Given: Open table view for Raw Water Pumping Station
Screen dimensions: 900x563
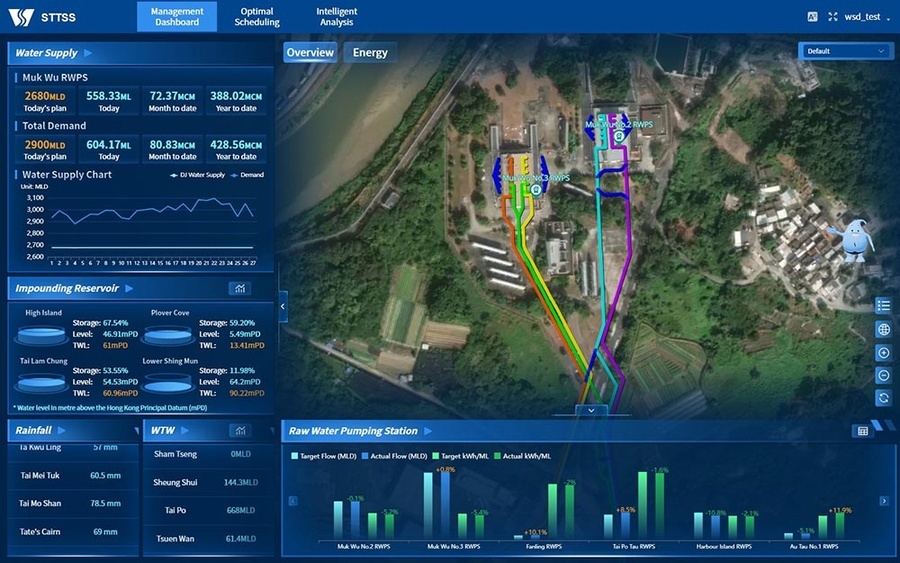Looking at the screenshot, I should [x=862, y=431].
